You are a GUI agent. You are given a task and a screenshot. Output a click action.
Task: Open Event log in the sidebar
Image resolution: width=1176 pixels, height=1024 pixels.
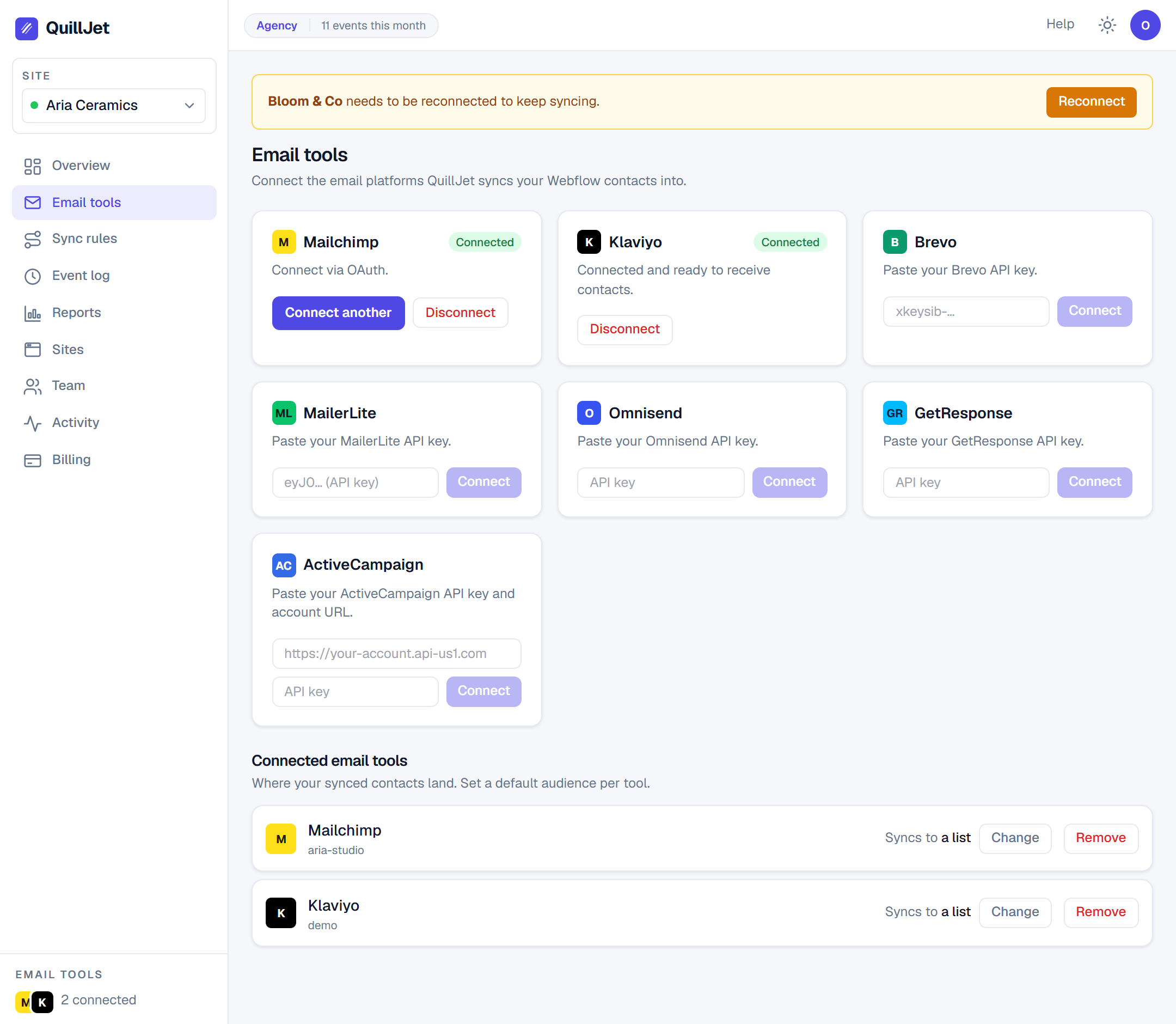tap(114, 276)
